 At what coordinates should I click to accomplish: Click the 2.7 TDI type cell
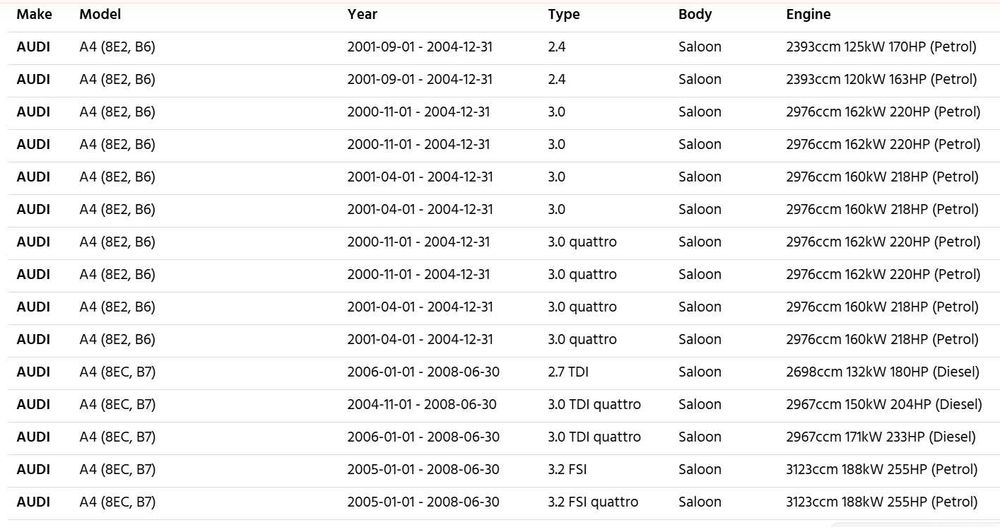click(568, 372)
